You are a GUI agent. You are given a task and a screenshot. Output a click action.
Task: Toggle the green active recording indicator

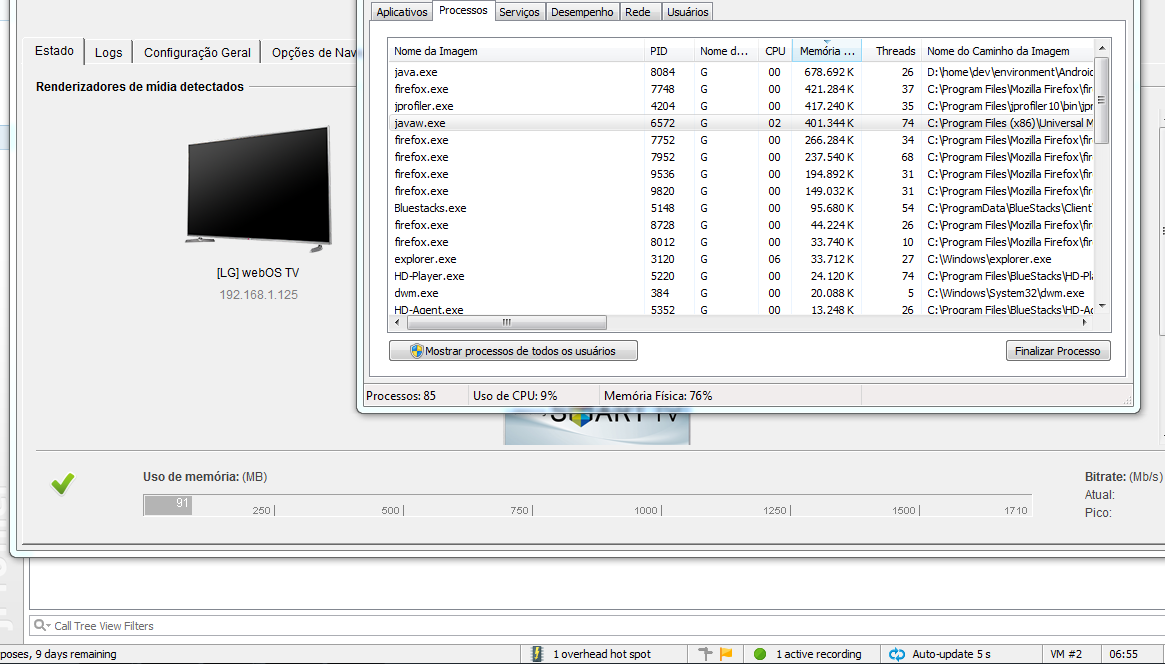coord(760,651)
